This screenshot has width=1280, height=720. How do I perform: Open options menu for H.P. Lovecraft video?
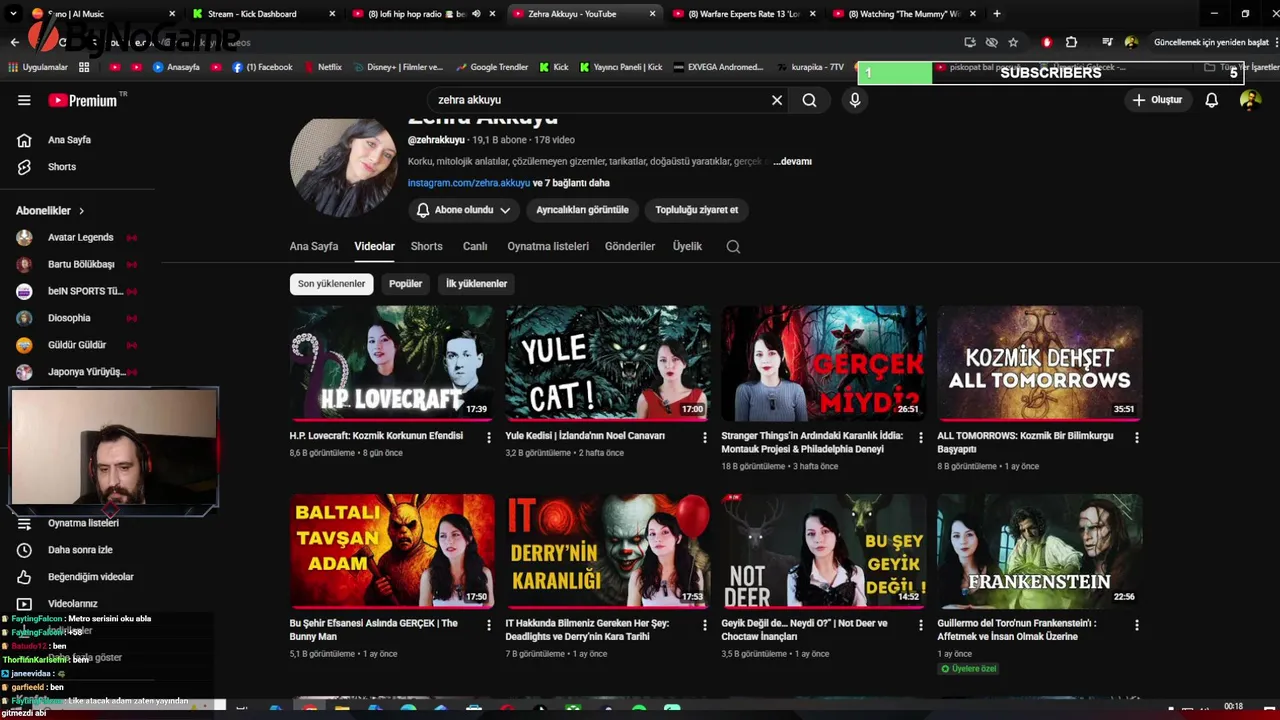pos(488,437)
